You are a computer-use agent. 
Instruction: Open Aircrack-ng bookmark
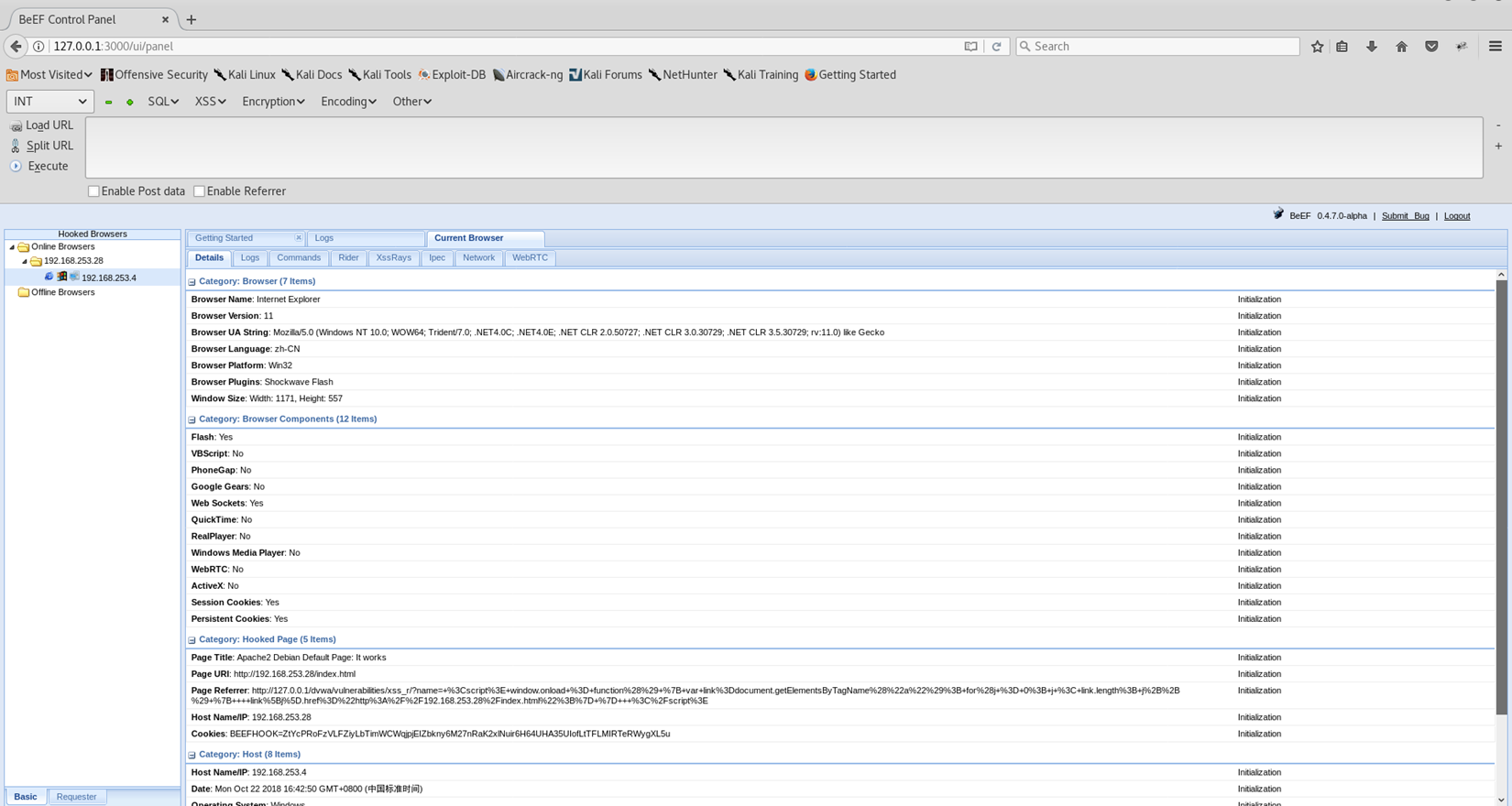point(528,75)
